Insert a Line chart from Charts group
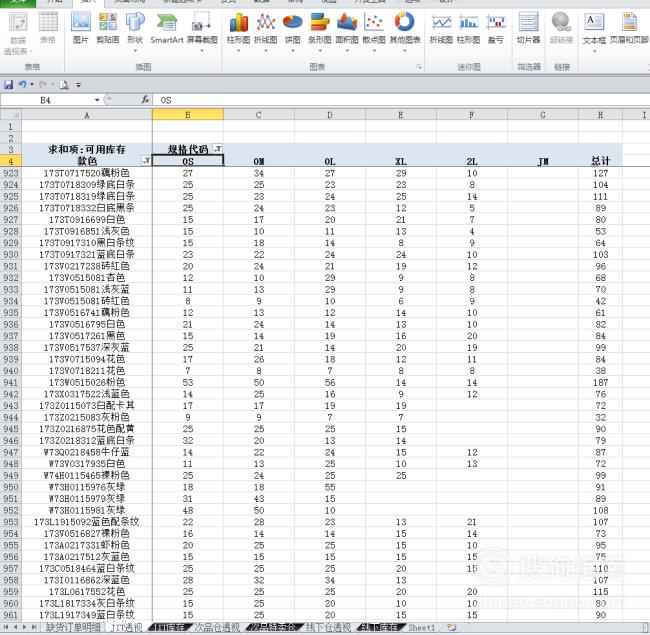 266,32
